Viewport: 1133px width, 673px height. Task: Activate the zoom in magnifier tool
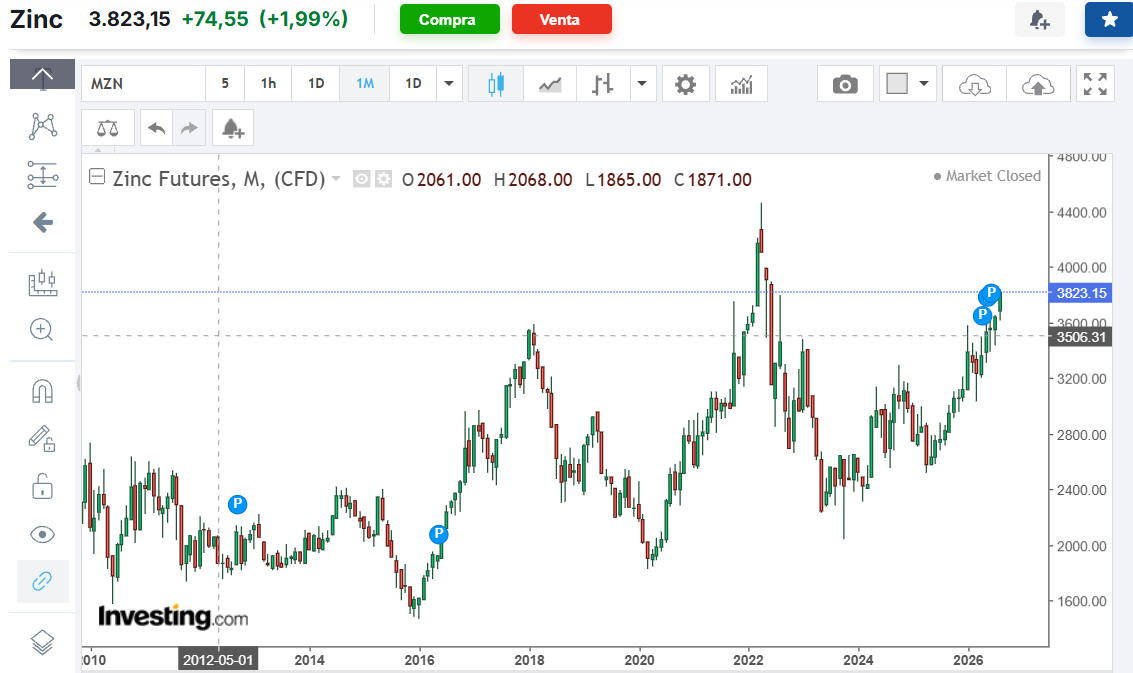point(42,330)
